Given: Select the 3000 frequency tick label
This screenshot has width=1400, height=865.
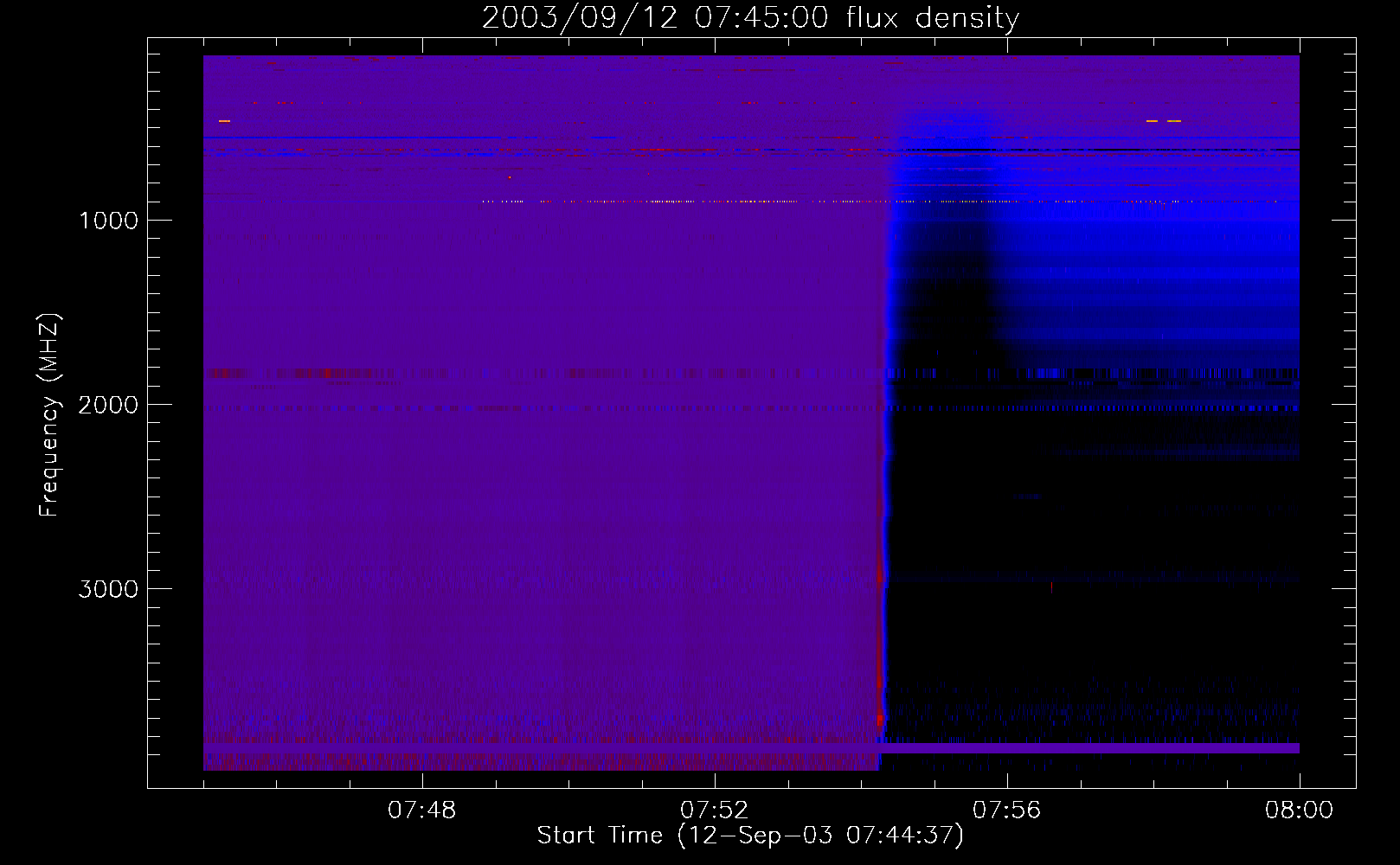Looking at the screenshot, I should tap(108, 589).
